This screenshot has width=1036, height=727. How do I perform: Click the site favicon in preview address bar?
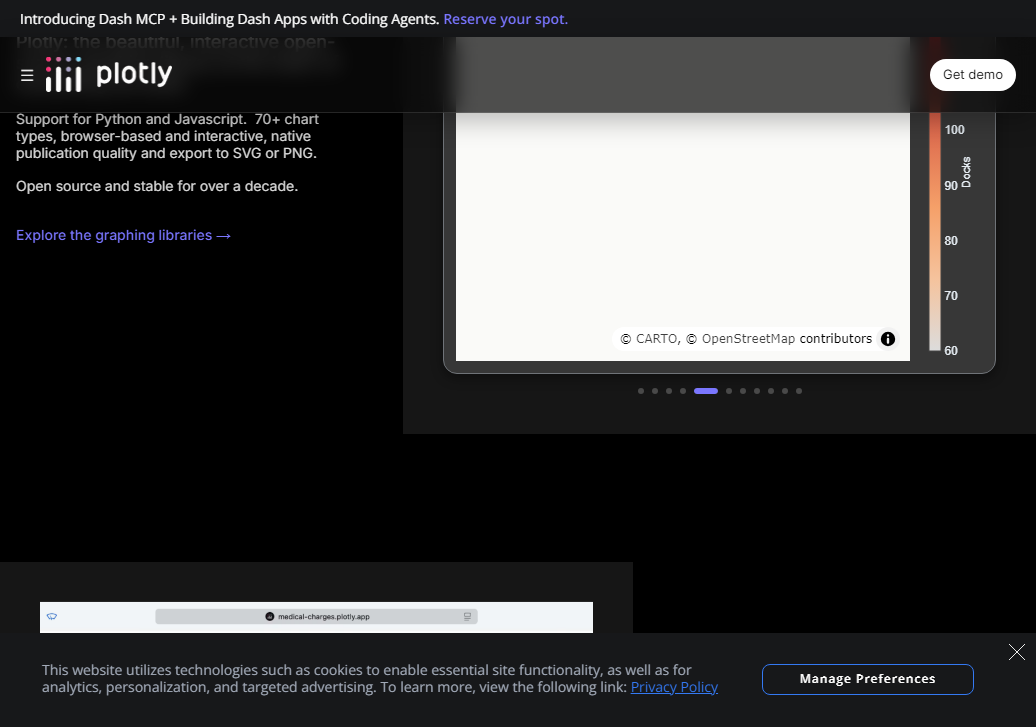pyautogui.click(x=270, y=617)
